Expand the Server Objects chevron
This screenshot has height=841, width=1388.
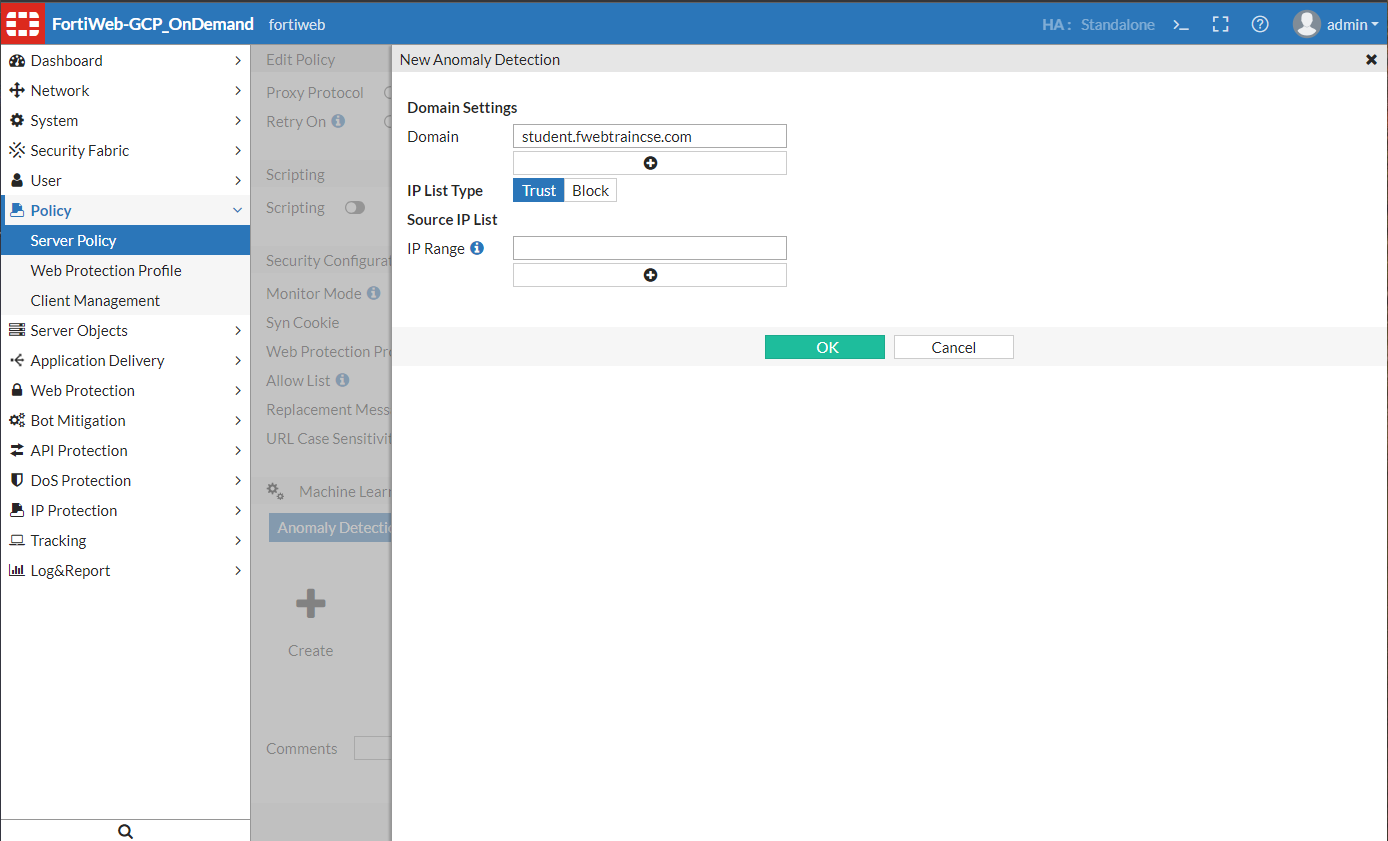[x=238, y=331]
